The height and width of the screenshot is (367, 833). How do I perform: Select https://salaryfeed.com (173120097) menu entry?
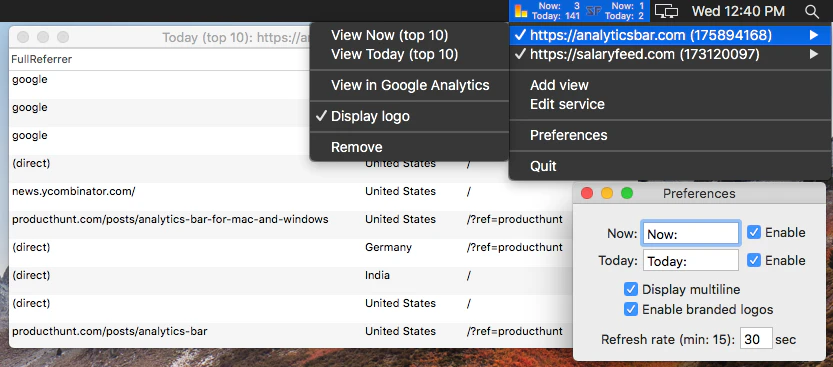tap(670, 54)
